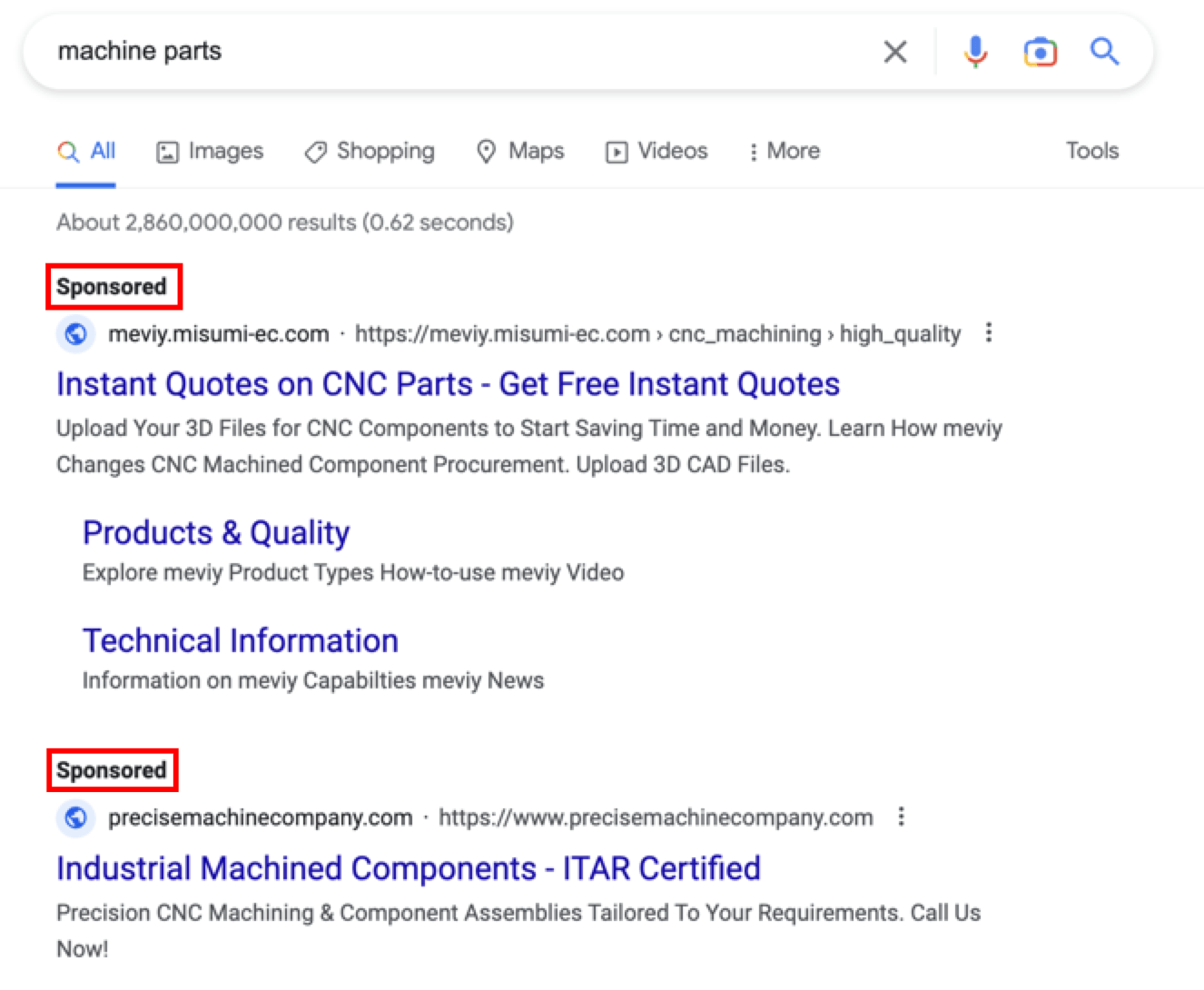Switch to the Images tab
The image size is (1204, 990).
tap(210, 151)
